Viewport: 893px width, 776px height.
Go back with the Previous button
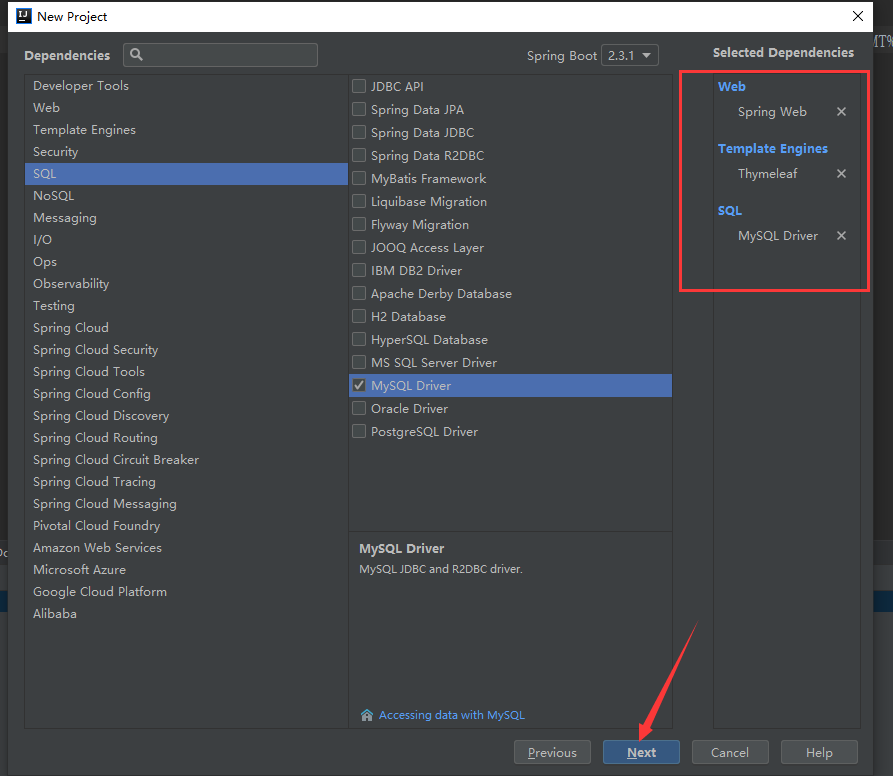(552, 752)
